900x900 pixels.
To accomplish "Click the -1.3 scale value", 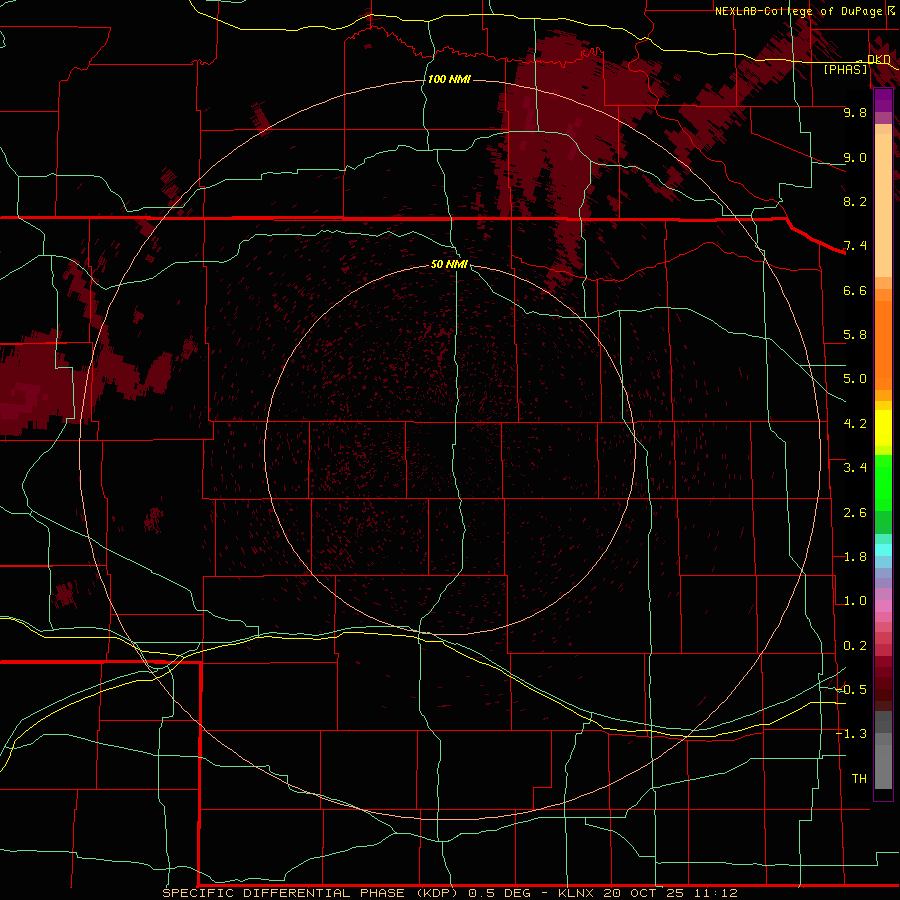I will coord(851,734).
